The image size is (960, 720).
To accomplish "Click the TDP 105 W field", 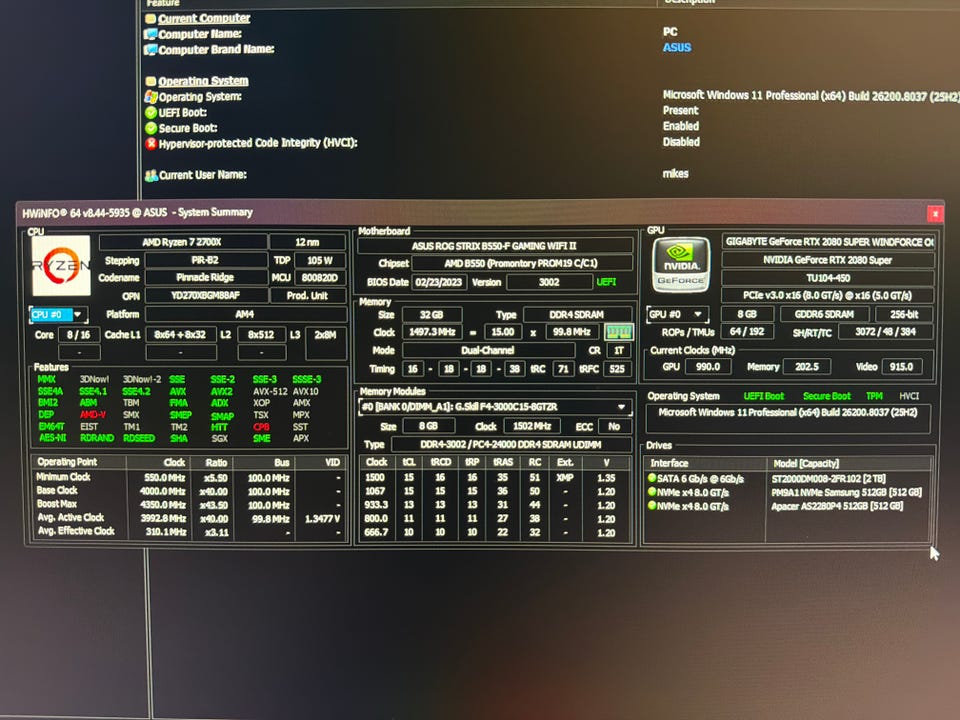I will (320, 260).
